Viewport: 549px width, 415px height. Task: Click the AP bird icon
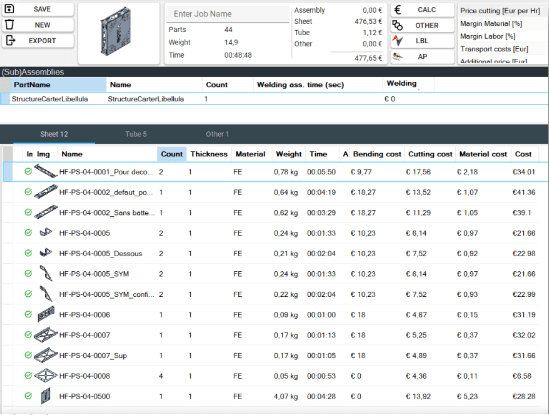coord(397,56)
